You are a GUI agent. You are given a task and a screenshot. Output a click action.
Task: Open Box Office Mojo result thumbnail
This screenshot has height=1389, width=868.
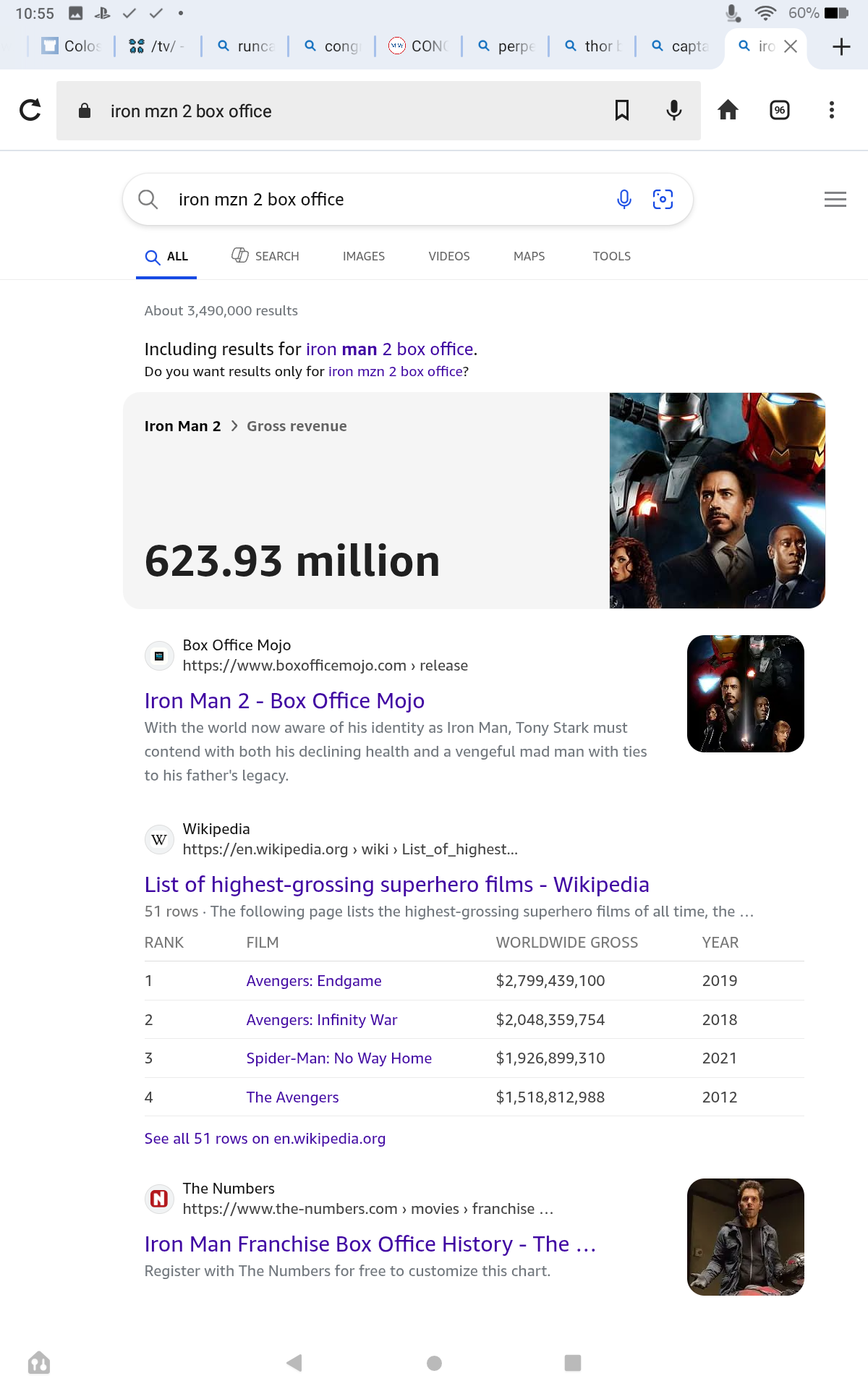[x=746, y=694]
